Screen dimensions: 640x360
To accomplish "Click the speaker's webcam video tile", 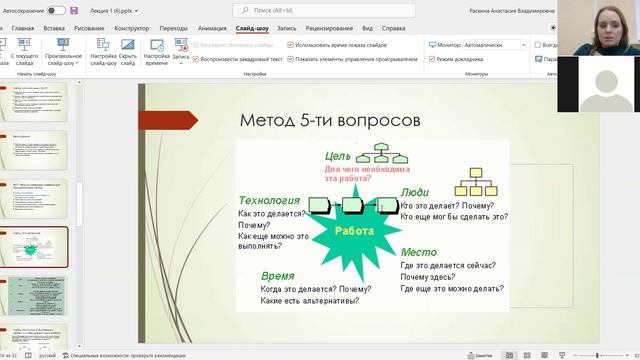I will (x=598, y=28).
